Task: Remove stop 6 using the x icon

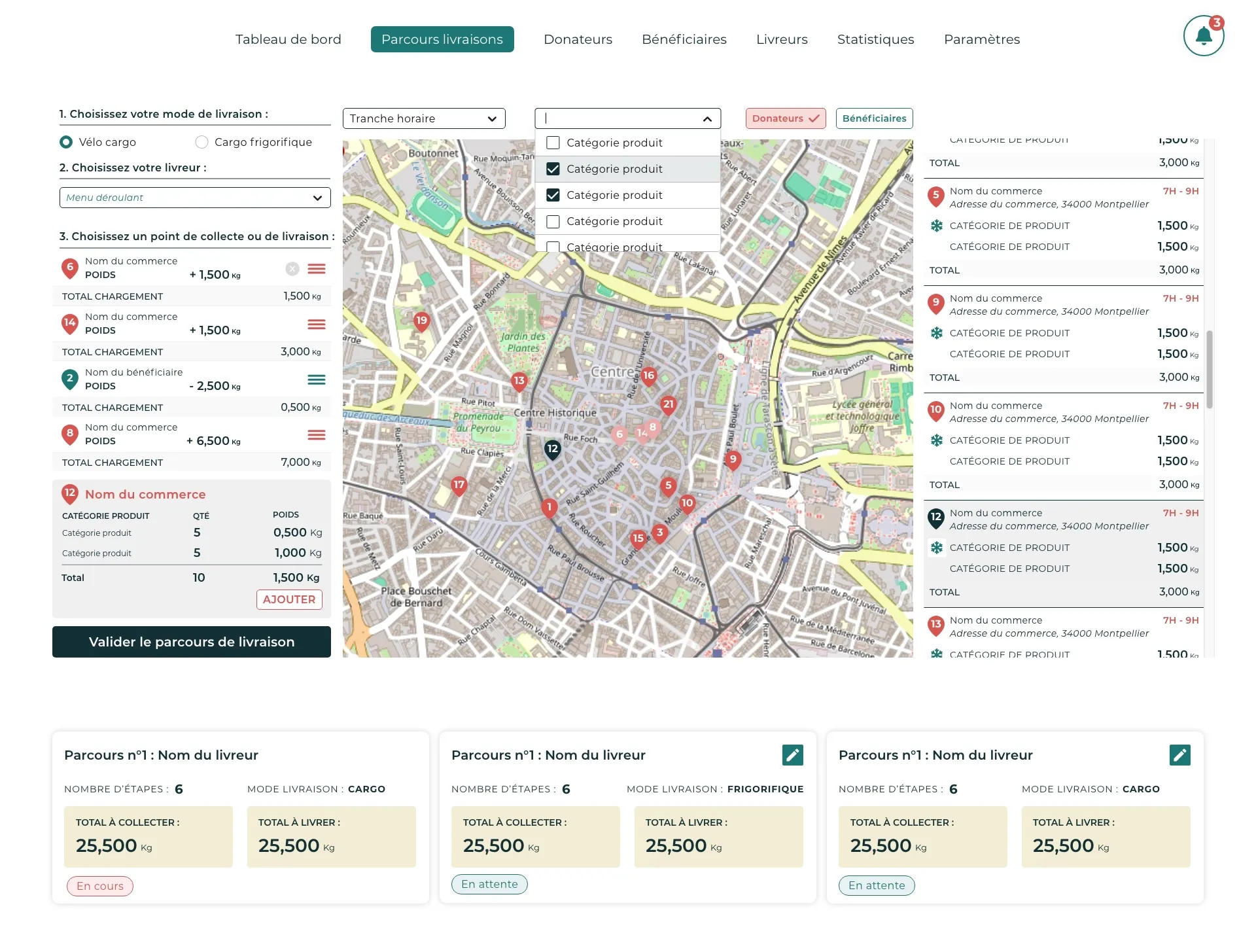Action: (292, 268)
